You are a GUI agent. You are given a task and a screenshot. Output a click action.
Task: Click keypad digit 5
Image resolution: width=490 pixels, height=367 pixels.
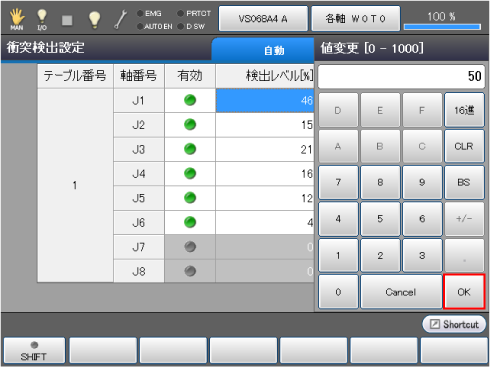(x=380, y=219)
